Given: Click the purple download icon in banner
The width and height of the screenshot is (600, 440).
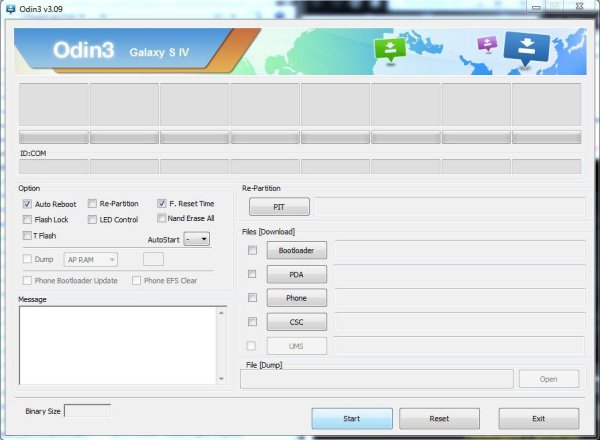Looking at the screenshot, I should (487, 44).
